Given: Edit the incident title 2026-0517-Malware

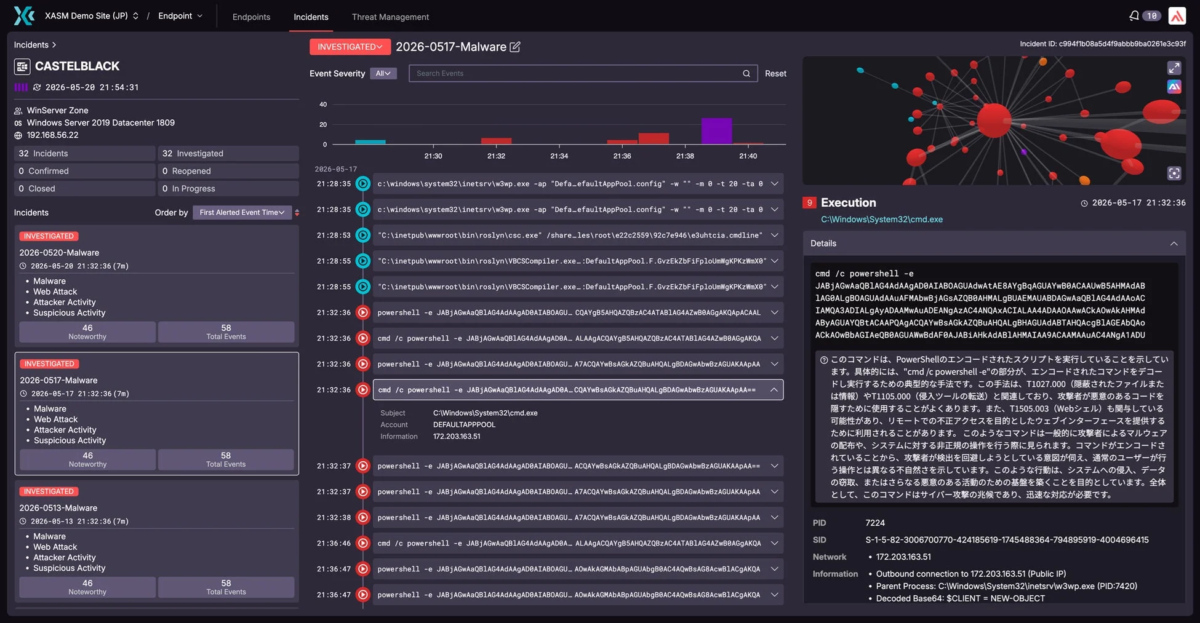Looking at the screenshot, I should [515, 47].
